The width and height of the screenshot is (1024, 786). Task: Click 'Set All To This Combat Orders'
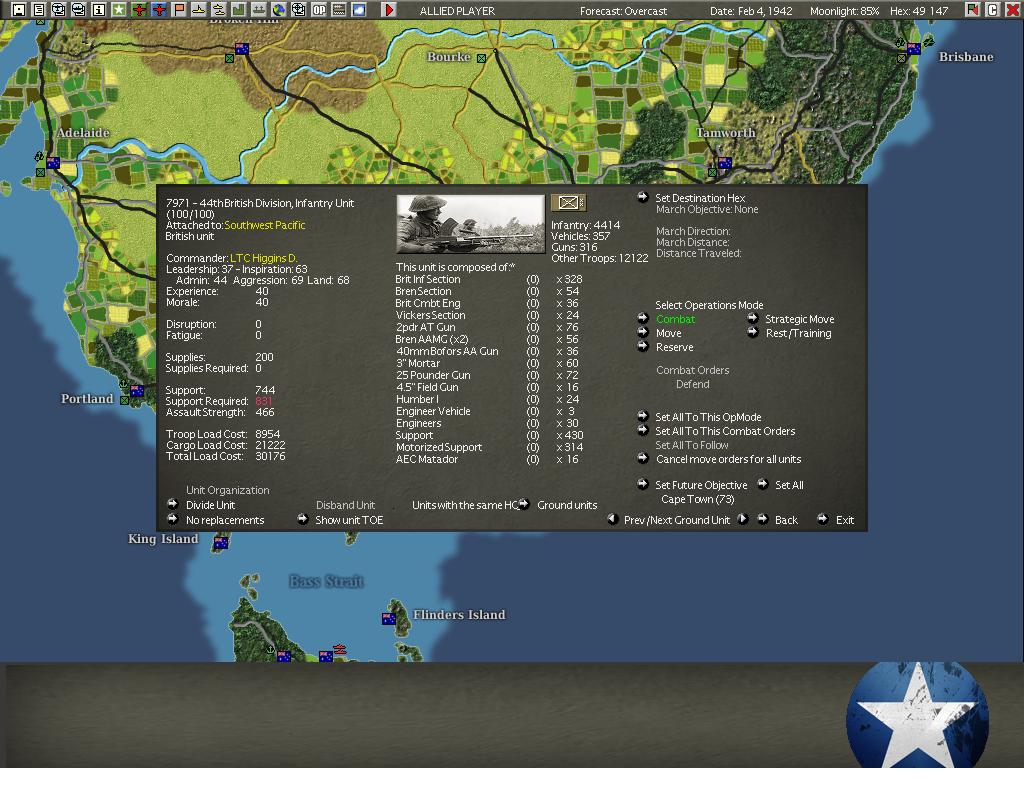pyautogui.click(x=725, y=432)
